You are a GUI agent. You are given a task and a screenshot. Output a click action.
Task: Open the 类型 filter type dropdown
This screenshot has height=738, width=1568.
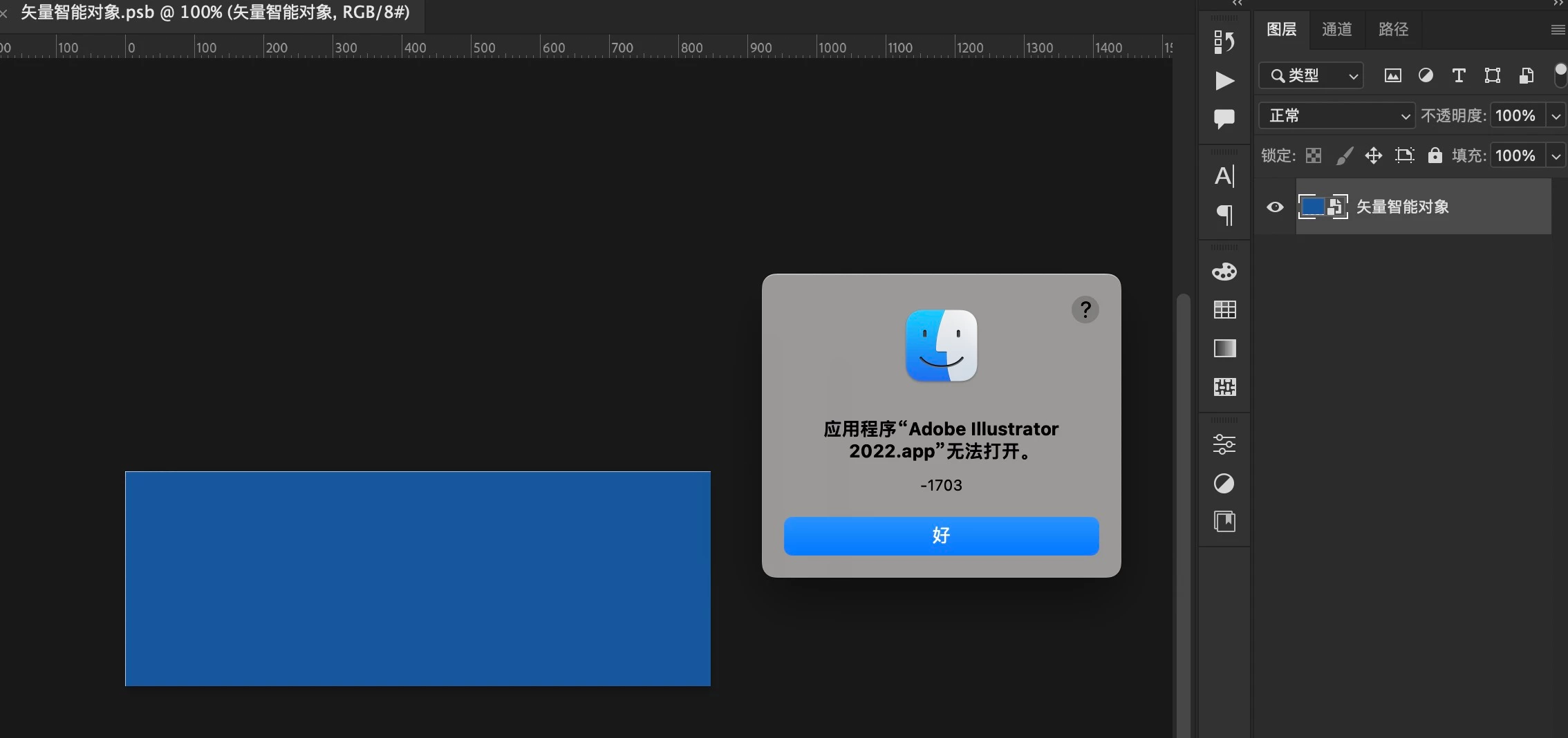[x=1311, y=75]
